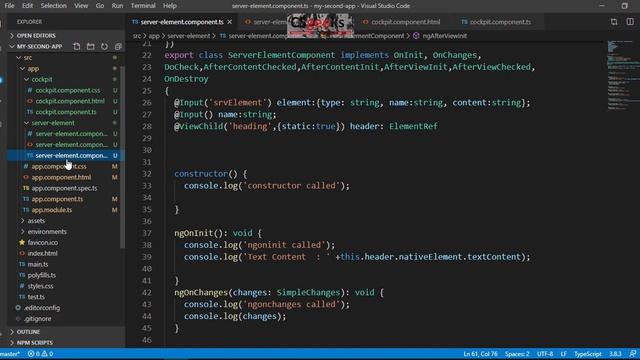Switch to server-element.component.ts tab
This screenshot has height=360, width=640.
click(182, 22)
